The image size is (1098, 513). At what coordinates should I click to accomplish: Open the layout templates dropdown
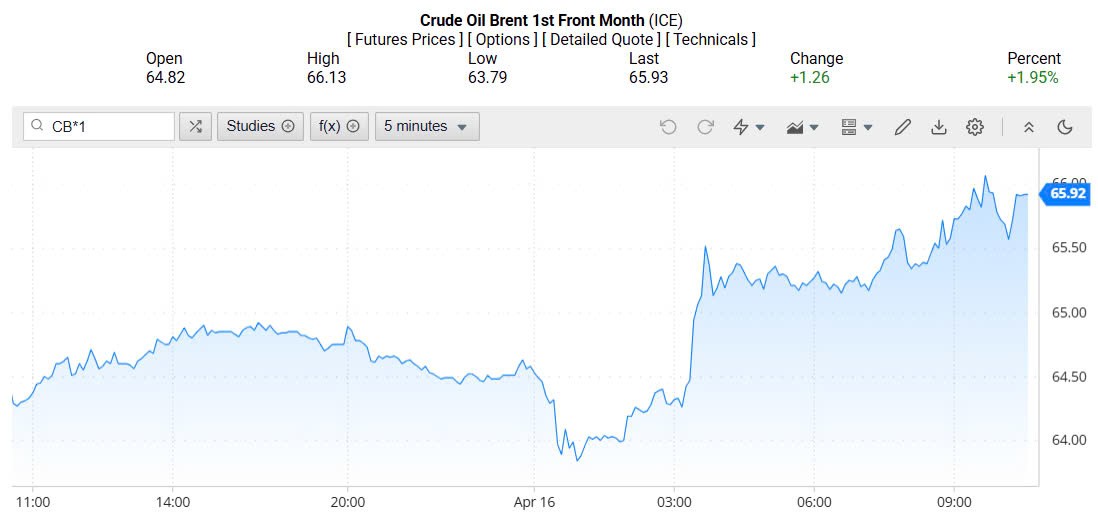click(857, 127)
